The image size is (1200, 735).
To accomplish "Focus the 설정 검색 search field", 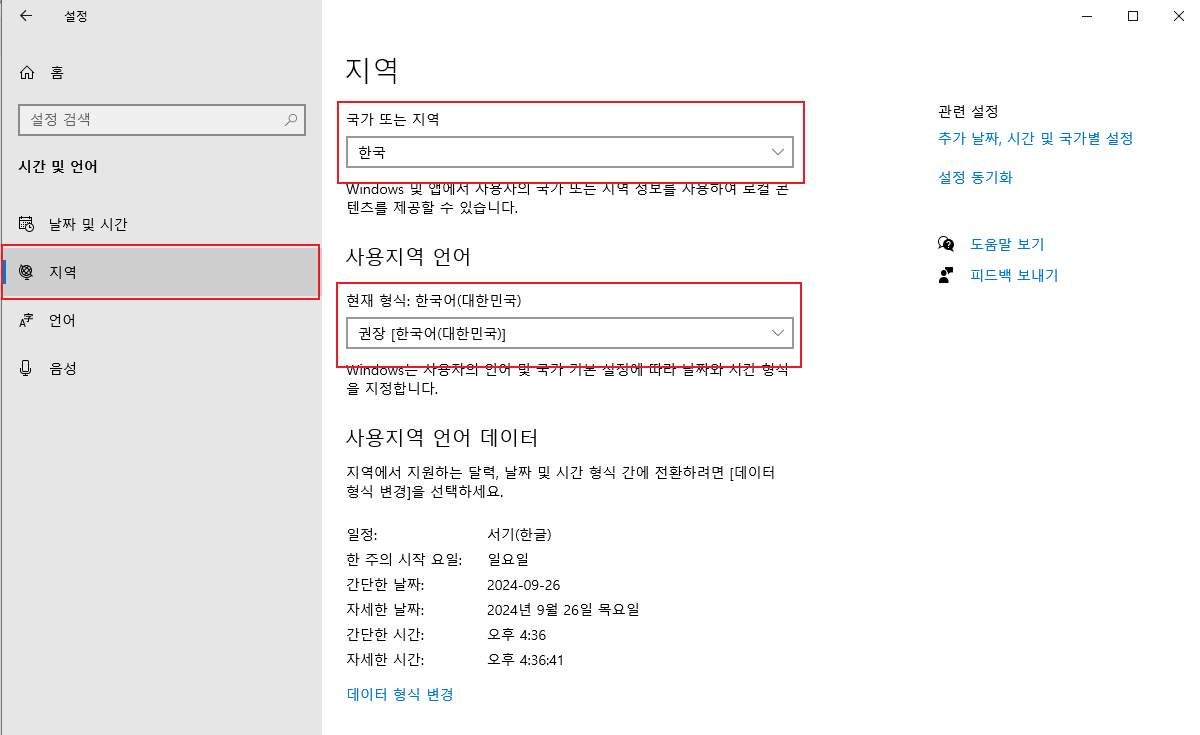I will pos(150,120).
